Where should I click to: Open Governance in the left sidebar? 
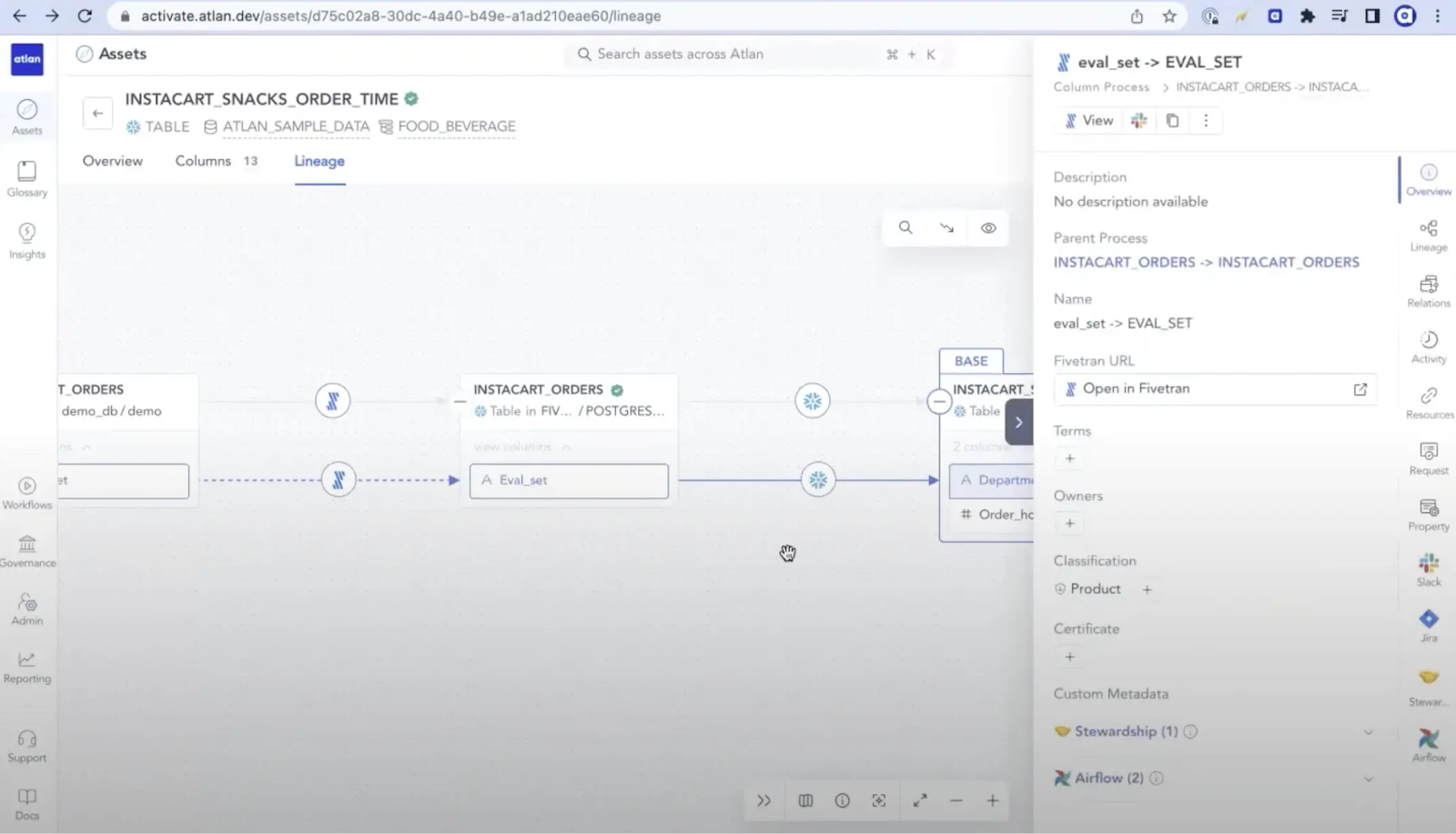pos(27,551)
